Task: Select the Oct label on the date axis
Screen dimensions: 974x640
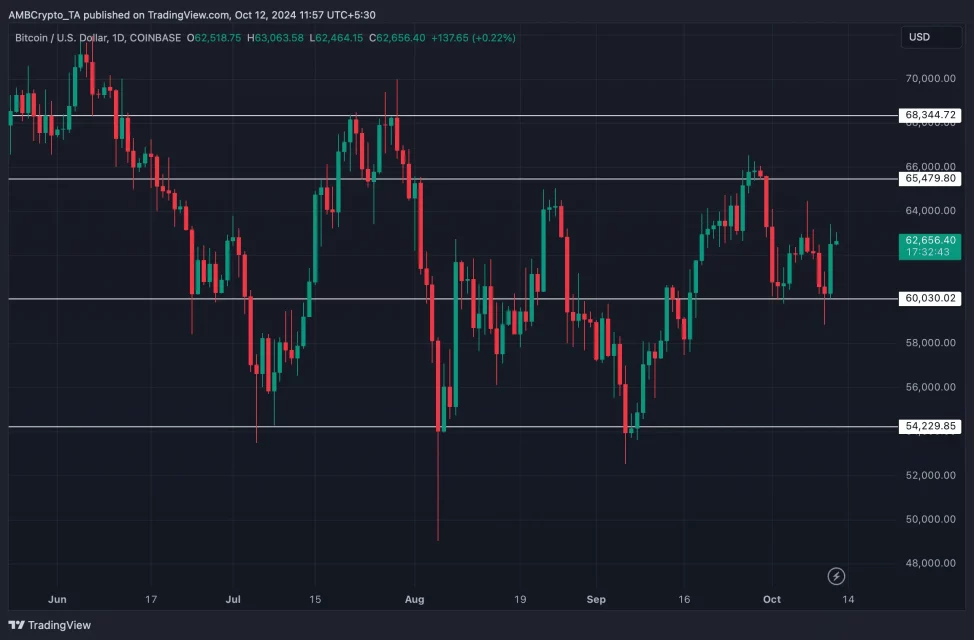Action: click(771, 599)
